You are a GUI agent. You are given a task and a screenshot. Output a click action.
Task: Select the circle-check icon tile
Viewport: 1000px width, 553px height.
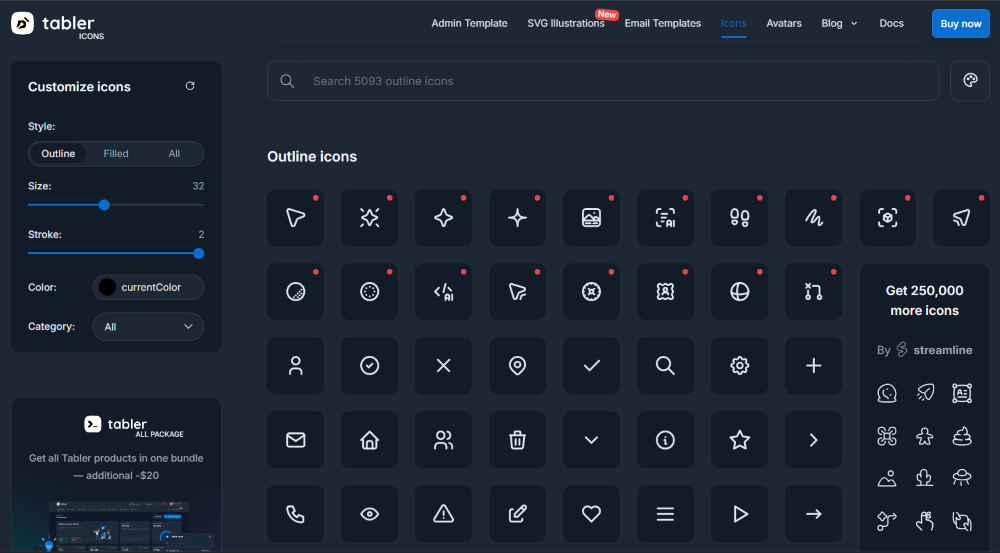click(x=369, y=365)
